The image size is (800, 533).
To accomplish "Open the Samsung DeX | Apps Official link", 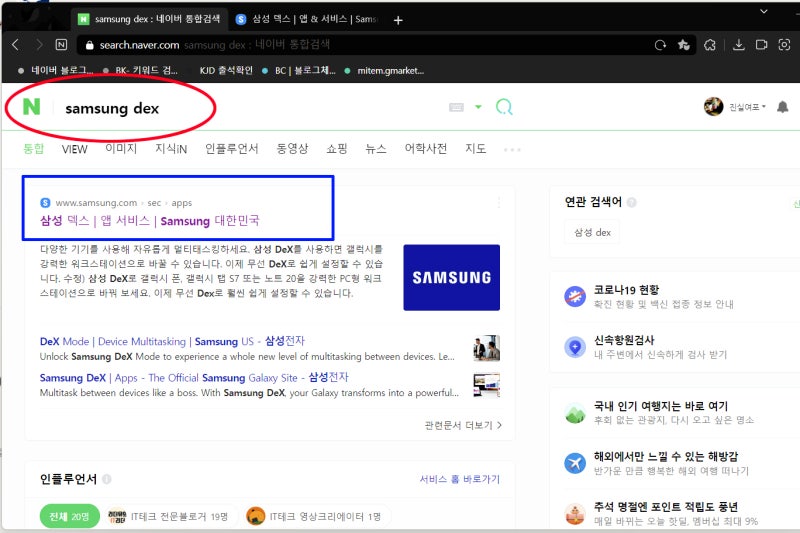I will 194,377.
